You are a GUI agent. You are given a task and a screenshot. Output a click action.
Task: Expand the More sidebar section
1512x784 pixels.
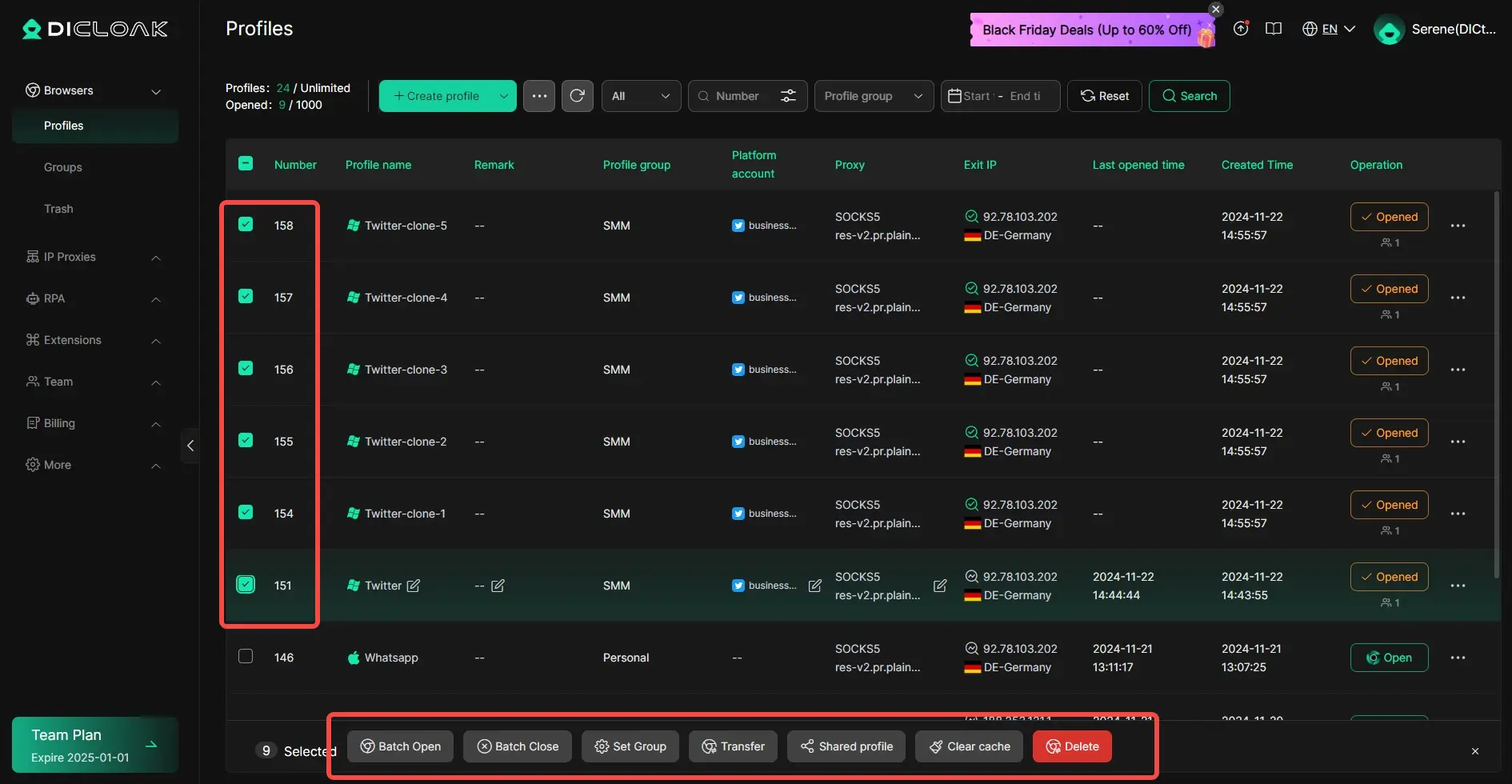point(94,465)
